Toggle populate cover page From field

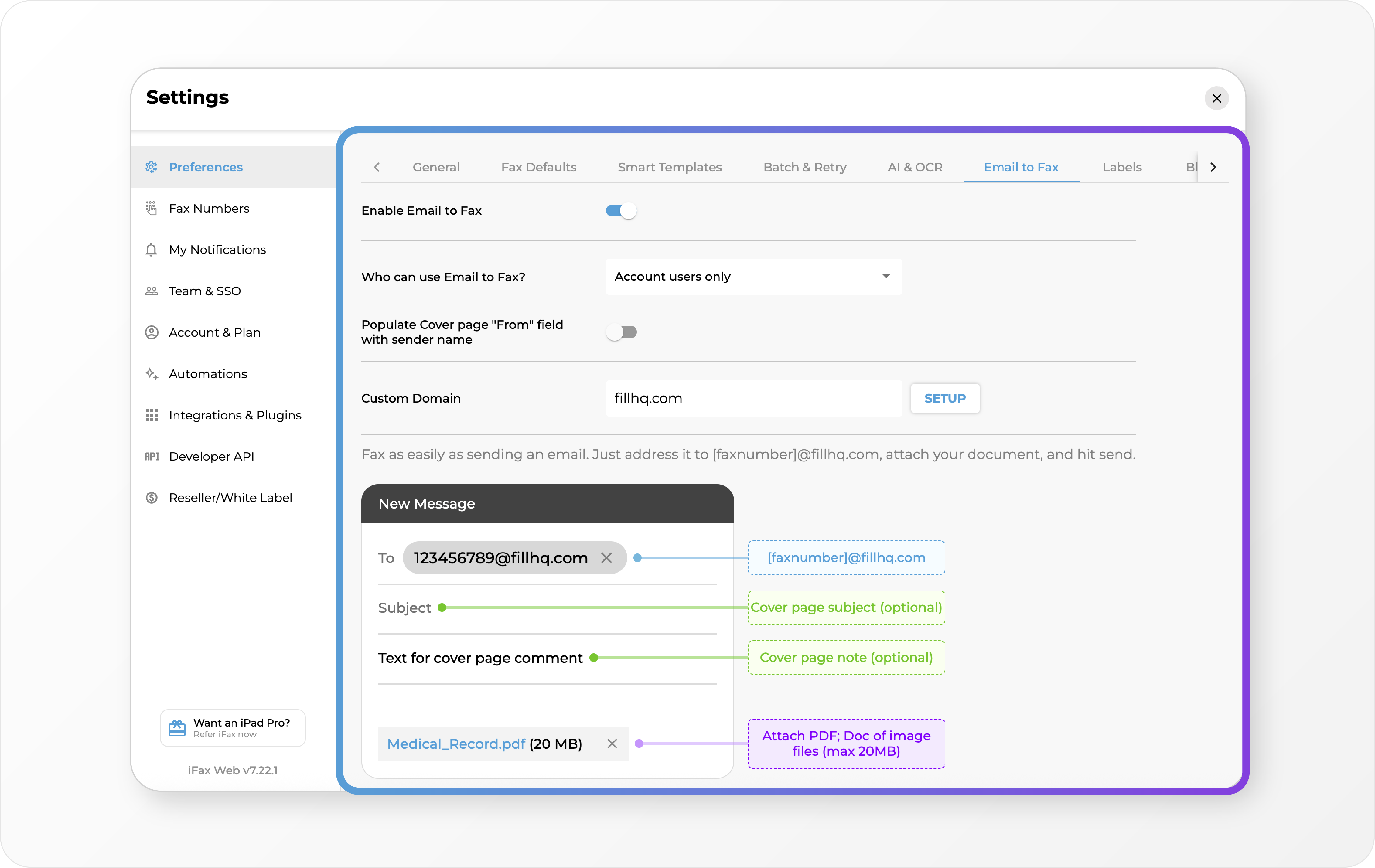coord(621,332)
